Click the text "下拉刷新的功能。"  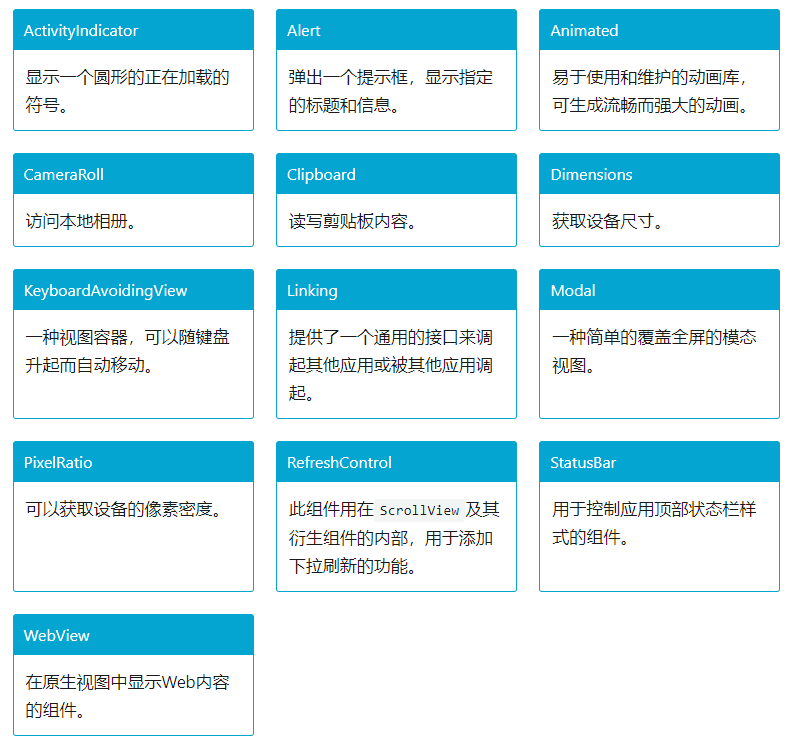click(353, 566)
